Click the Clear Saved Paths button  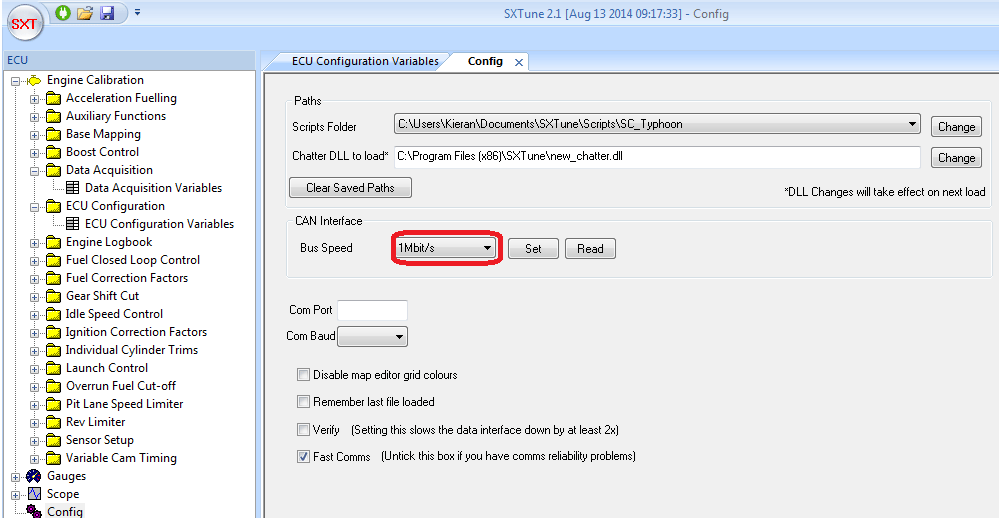click(x=350, y=188)
